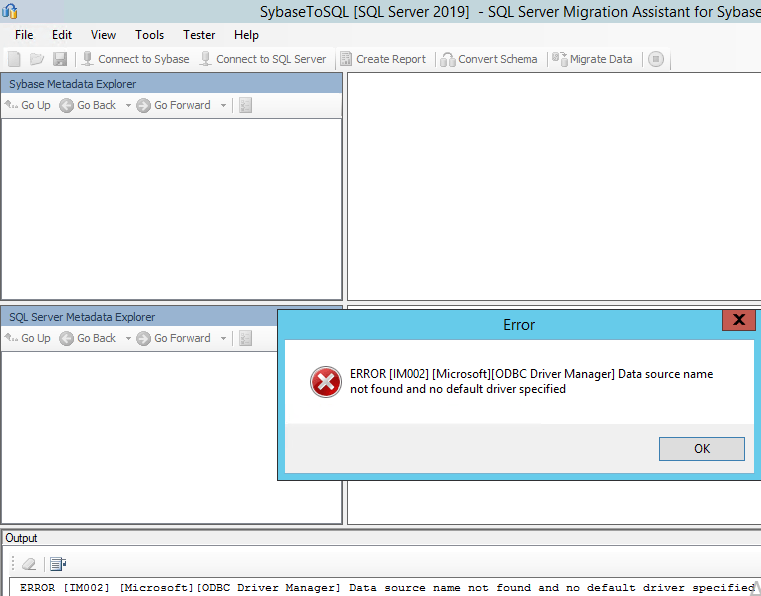Open the Edit menu
761x596 pixels.
pyautogui.click(x=62, y=35)
